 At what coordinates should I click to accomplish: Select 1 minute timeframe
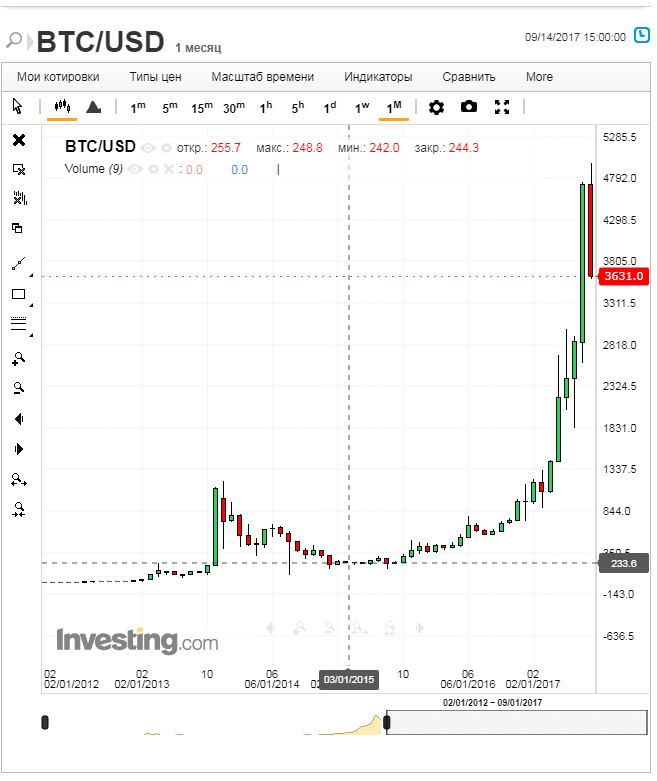(x=138, y=107)
